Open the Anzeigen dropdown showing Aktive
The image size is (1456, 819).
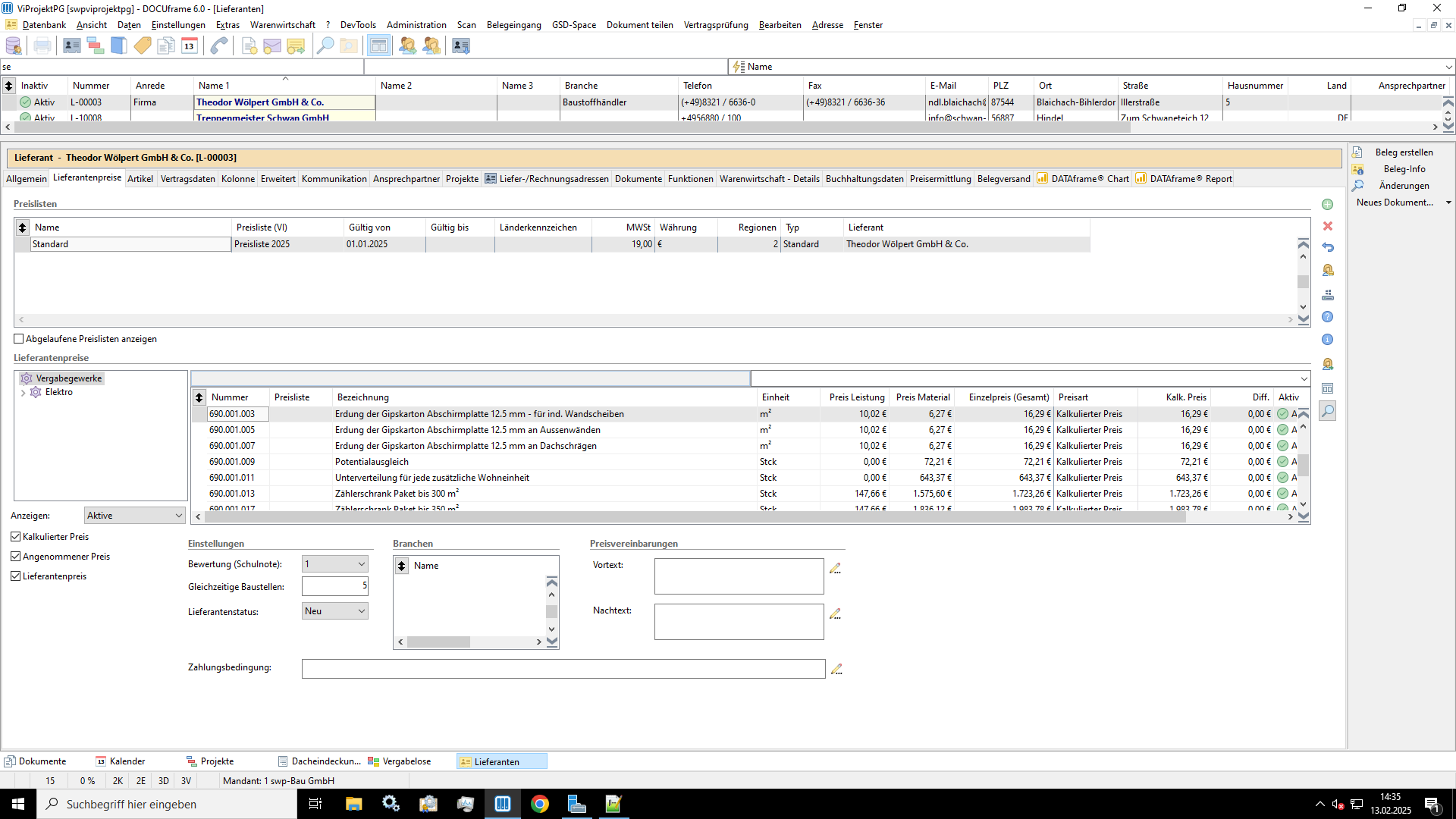134,516
